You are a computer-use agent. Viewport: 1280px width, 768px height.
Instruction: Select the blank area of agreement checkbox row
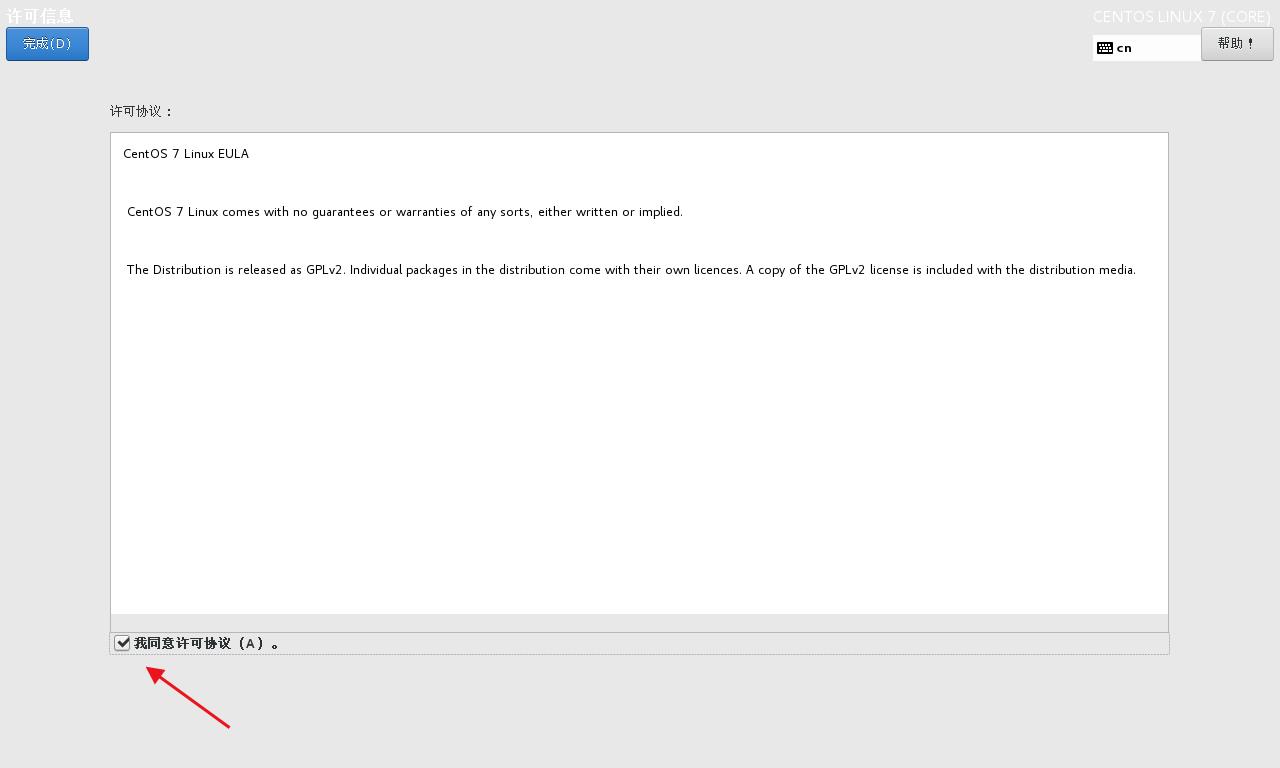pyautogui.click(x=720, y=643)
